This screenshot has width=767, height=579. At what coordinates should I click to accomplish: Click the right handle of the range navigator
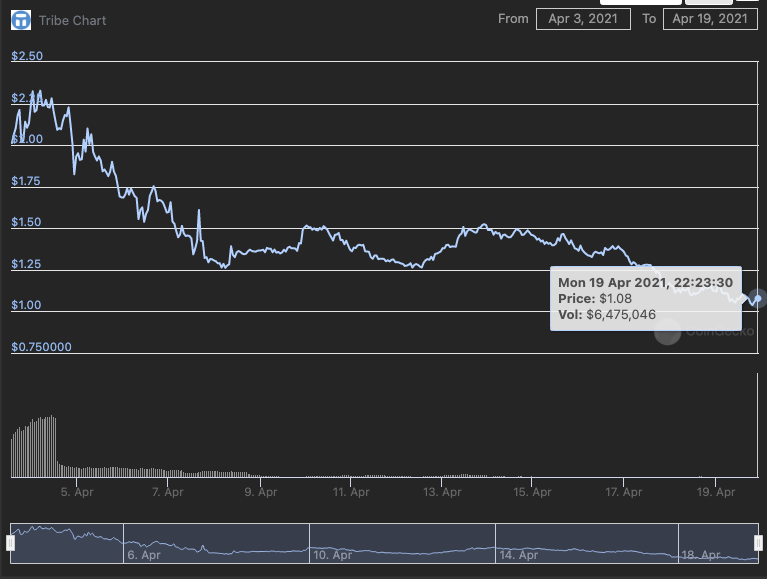(758, 543)
